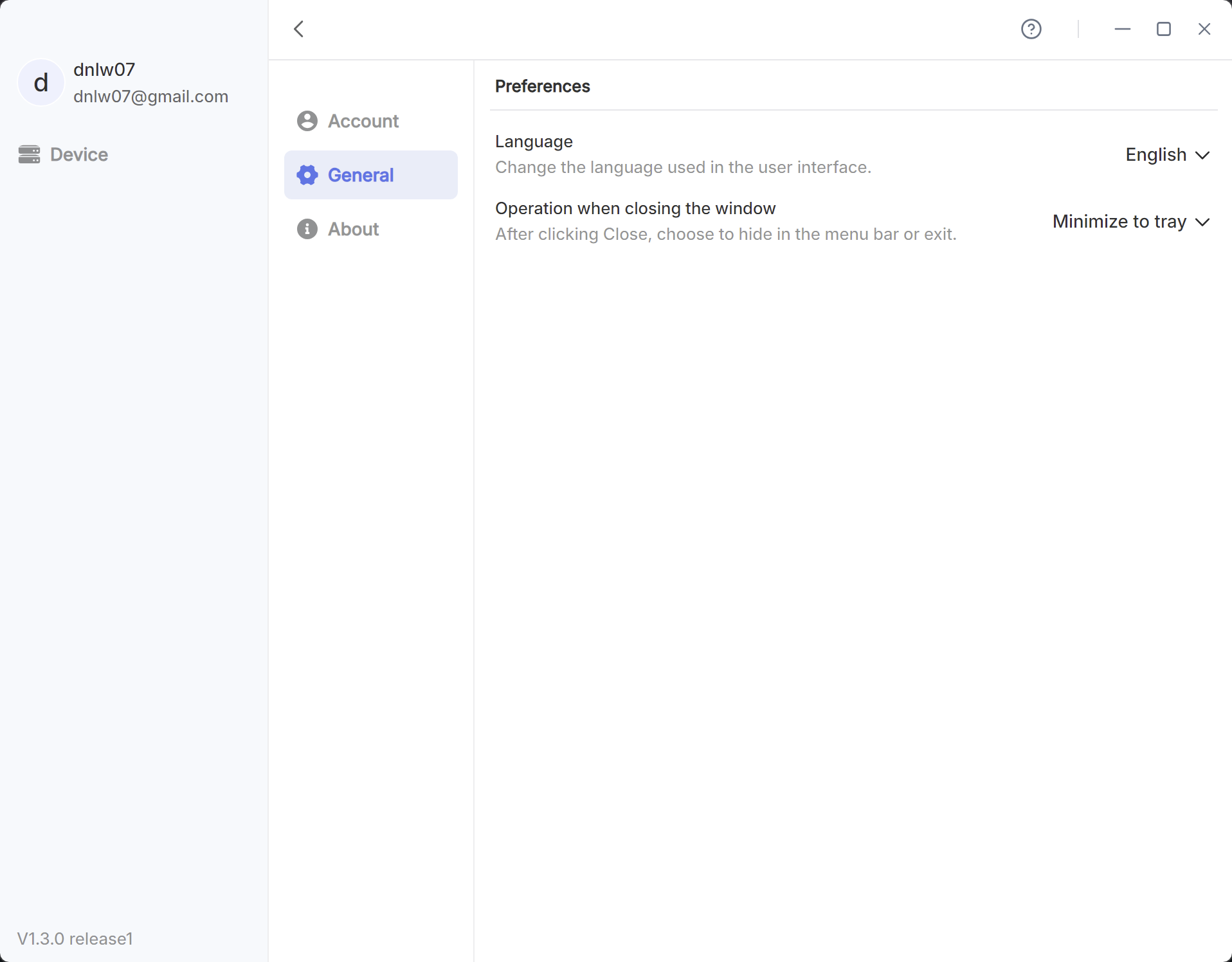Open the English language dropdown

(x=1155, y=155)
